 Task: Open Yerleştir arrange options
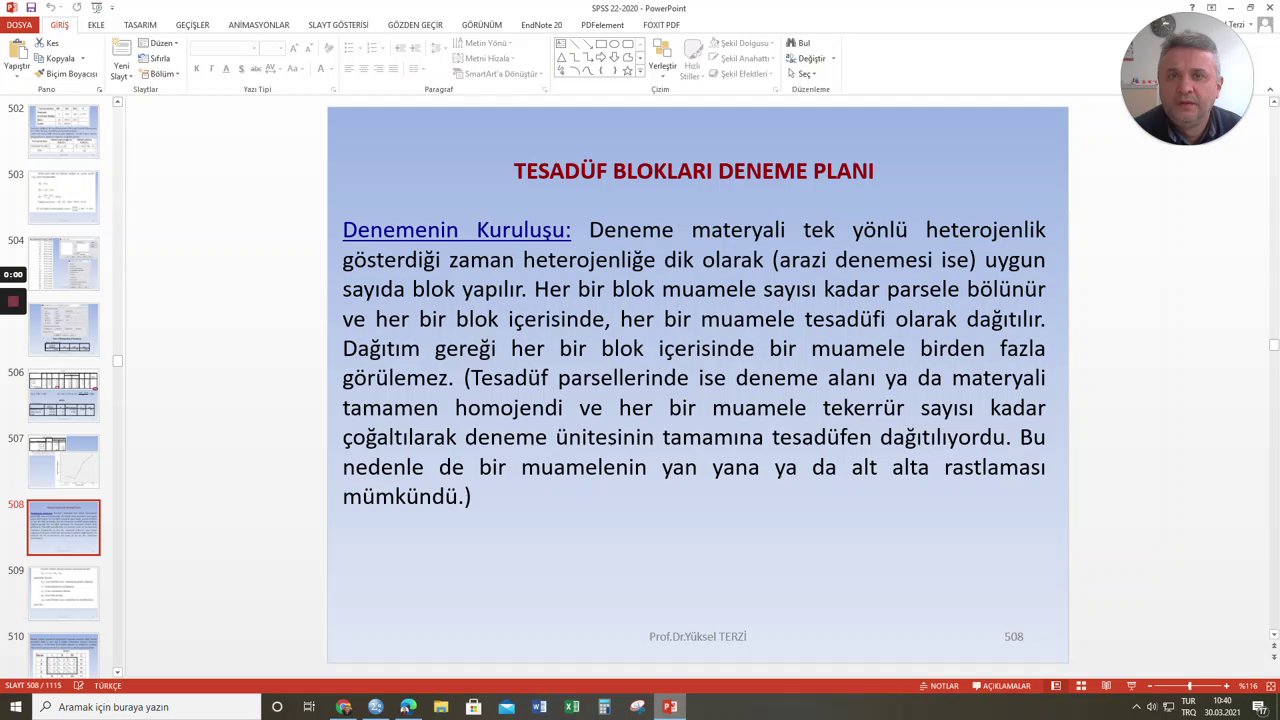pyautogui.click(x=662, y=58)
